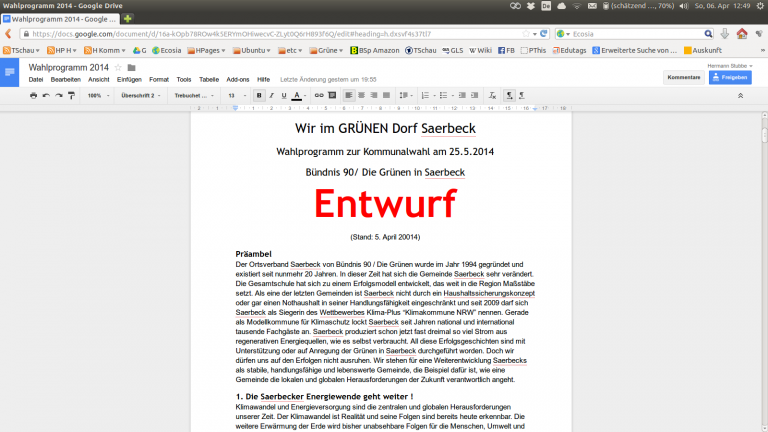This screenshot has height=432, width=768.
Task: Open the system power gear menu
Action: (x=760, y=6)
